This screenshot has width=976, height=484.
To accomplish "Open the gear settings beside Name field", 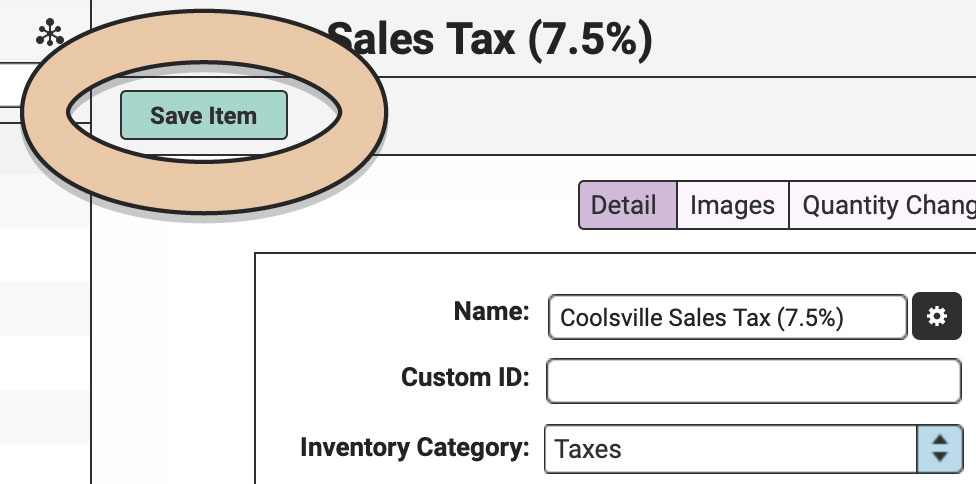I will (937, 317).
